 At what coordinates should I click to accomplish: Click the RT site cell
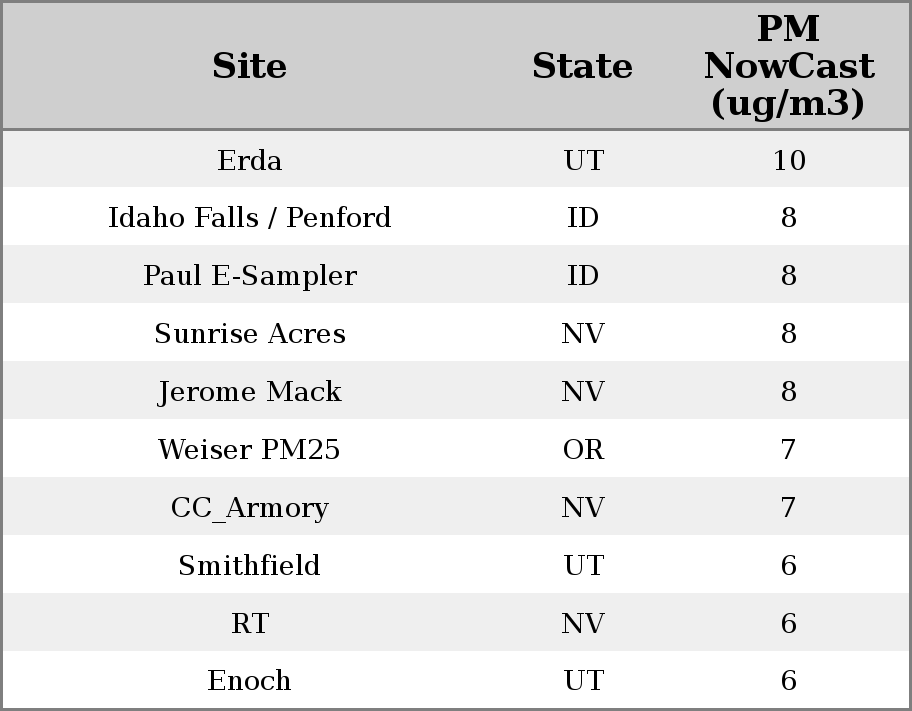click(x=249, y=624)
